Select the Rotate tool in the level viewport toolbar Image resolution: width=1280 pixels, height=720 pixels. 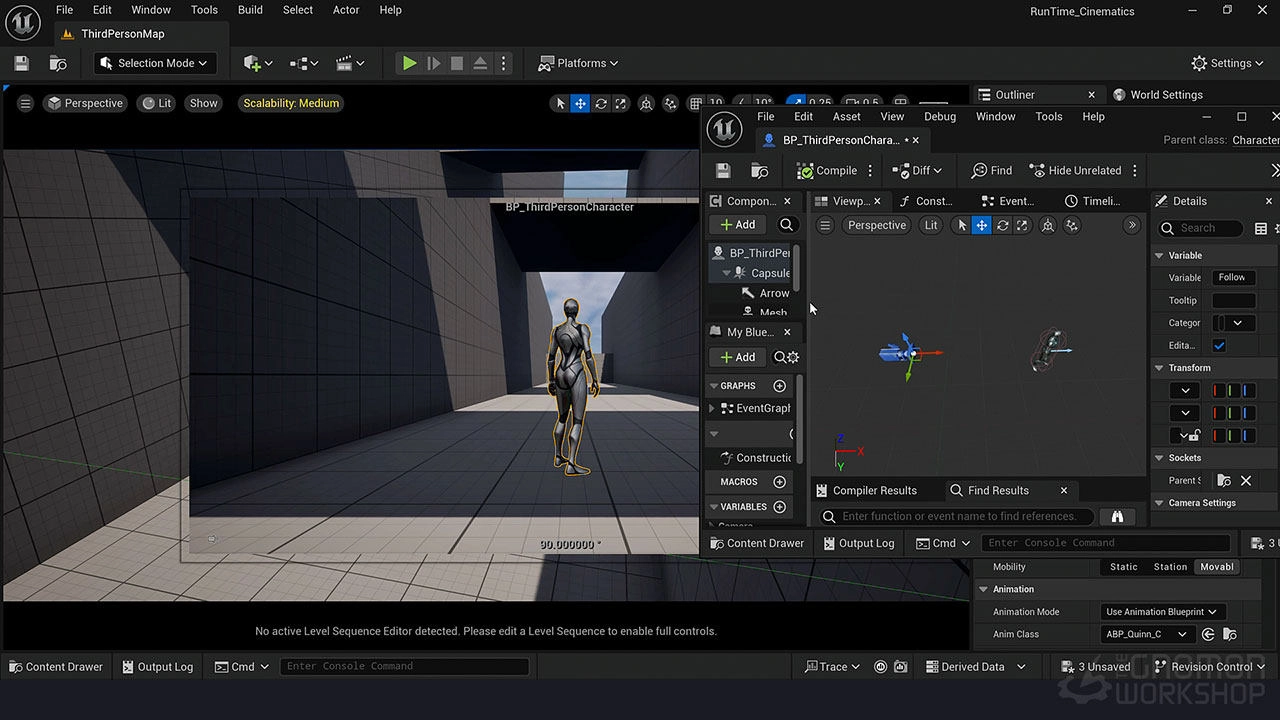tap(601, 103)
